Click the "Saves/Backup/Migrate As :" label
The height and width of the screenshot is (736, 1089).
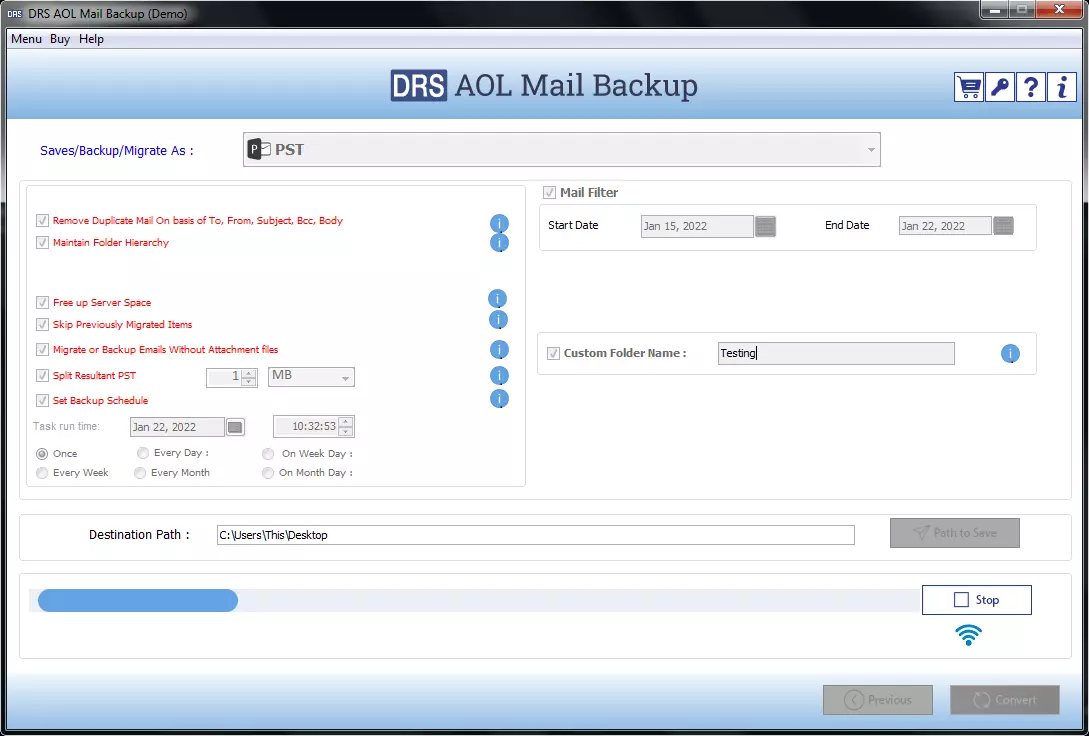coord(117,151)
